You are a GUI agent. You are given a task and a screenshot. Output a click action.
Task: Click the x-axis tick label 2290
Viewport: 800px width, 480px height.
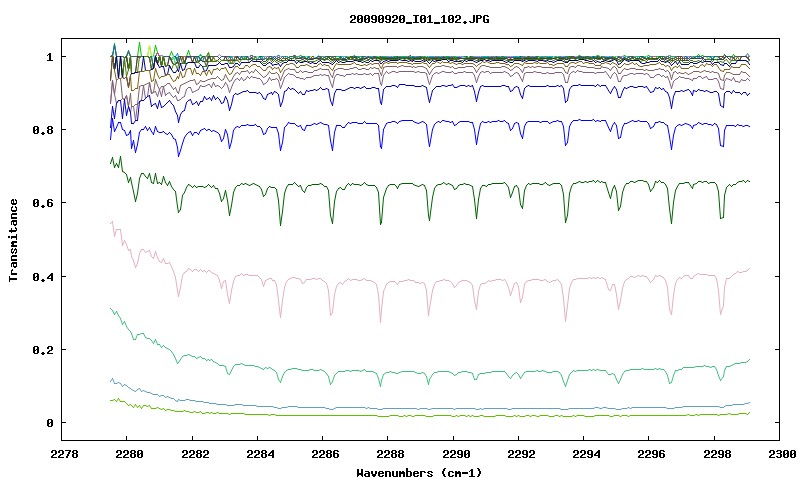pos(456,454)
